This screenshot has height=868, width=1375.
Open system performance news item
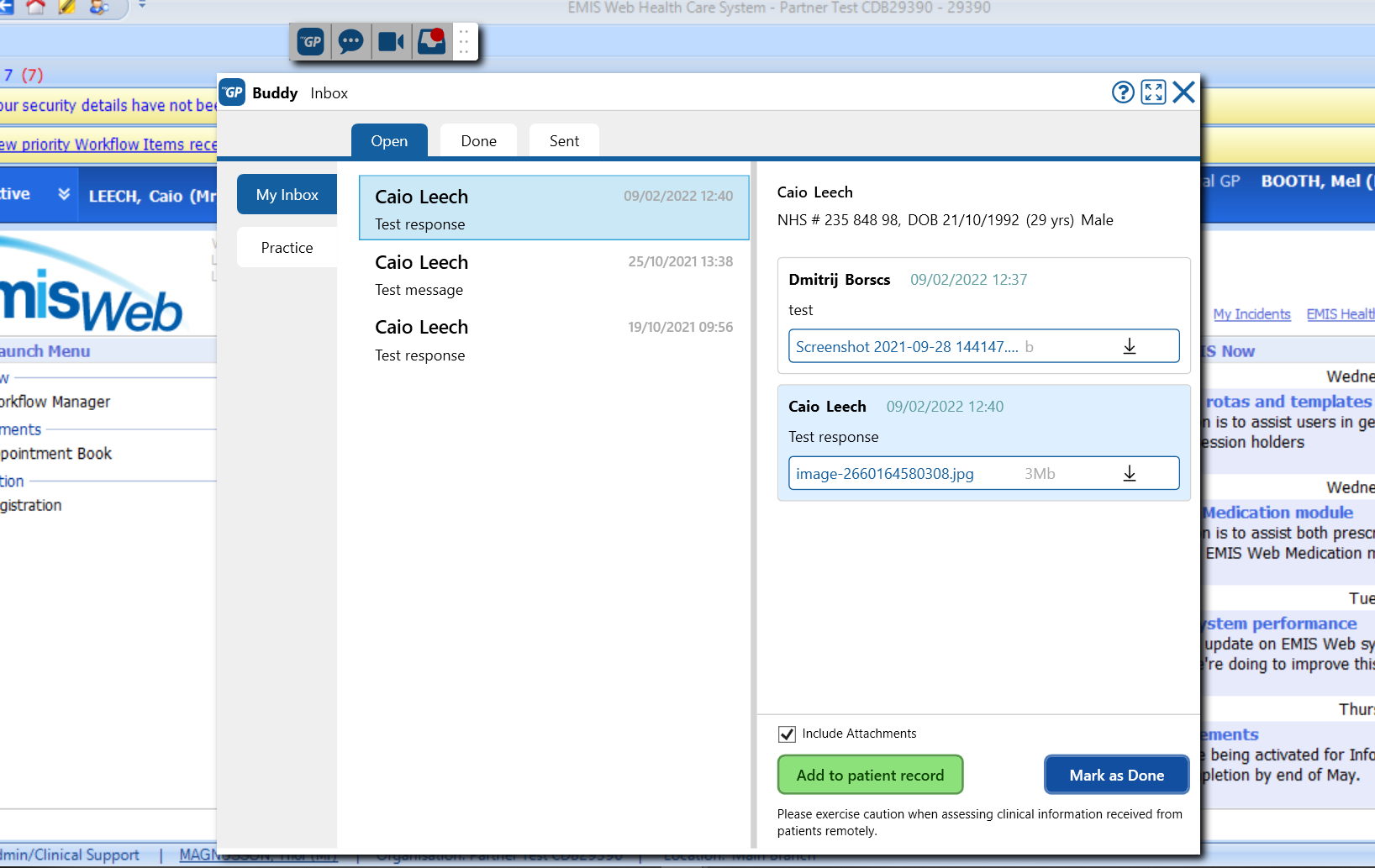click(1279, 623)
